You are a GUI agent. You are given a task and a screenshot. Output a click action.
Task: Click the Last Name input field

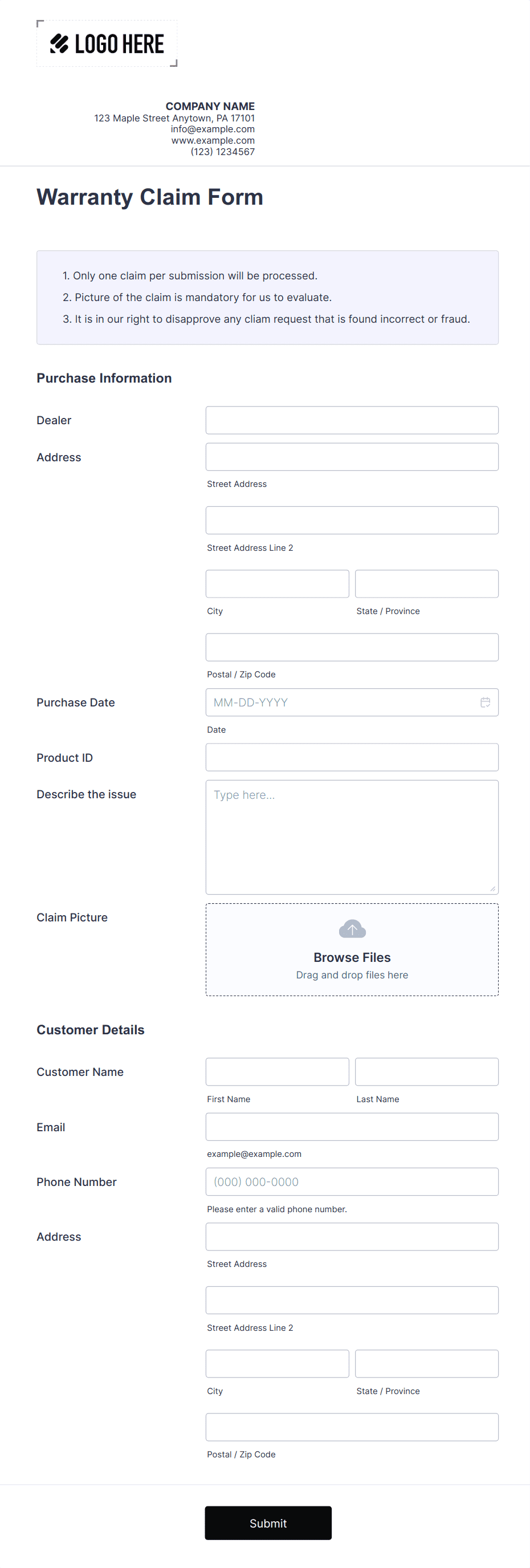pos(426,1071)
